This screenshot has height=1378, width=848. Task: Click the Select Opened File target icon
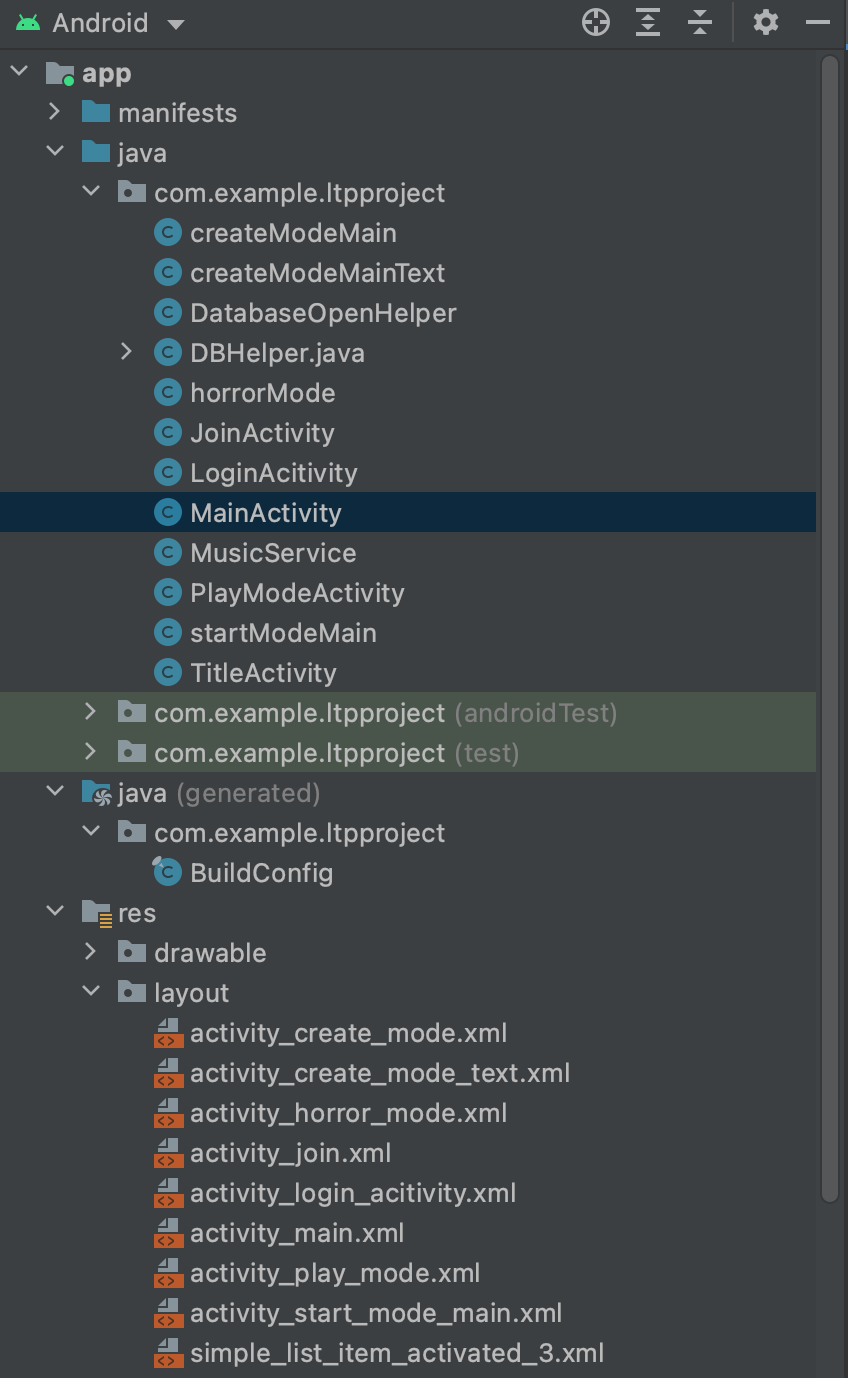pos(596,22)
